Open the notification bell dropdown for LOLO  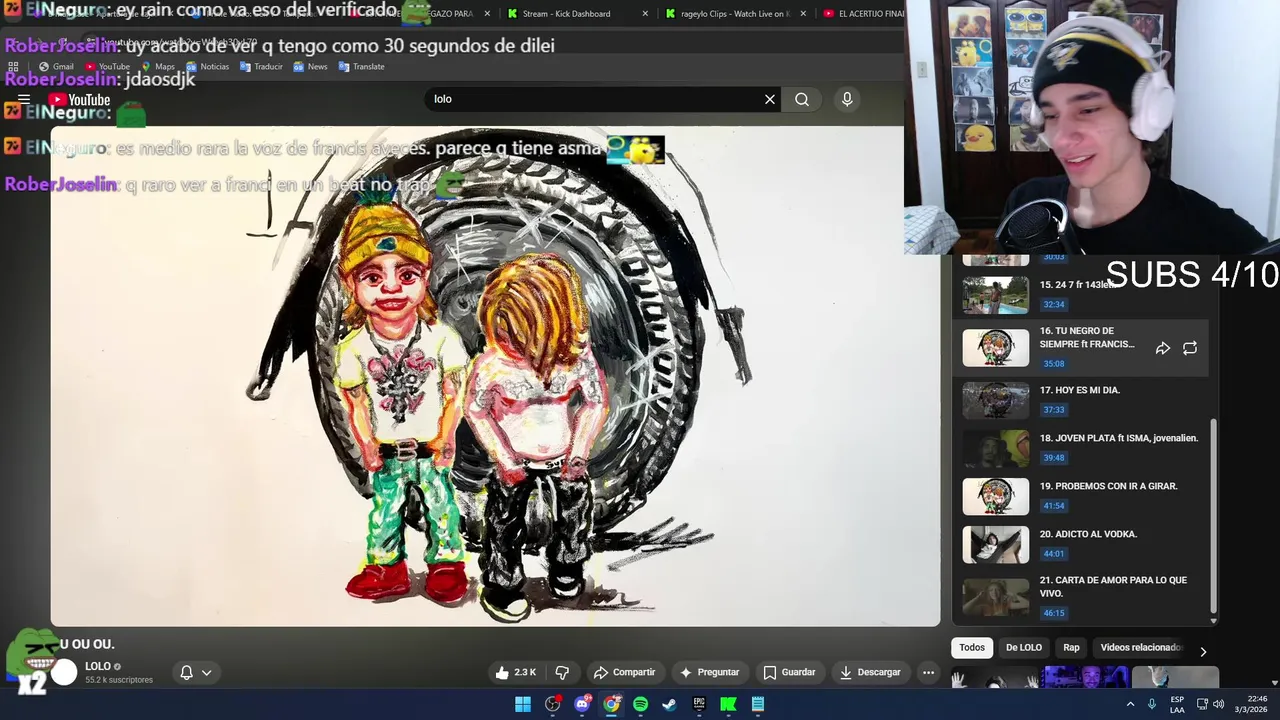pyautogui.click(x=195, y=672)
